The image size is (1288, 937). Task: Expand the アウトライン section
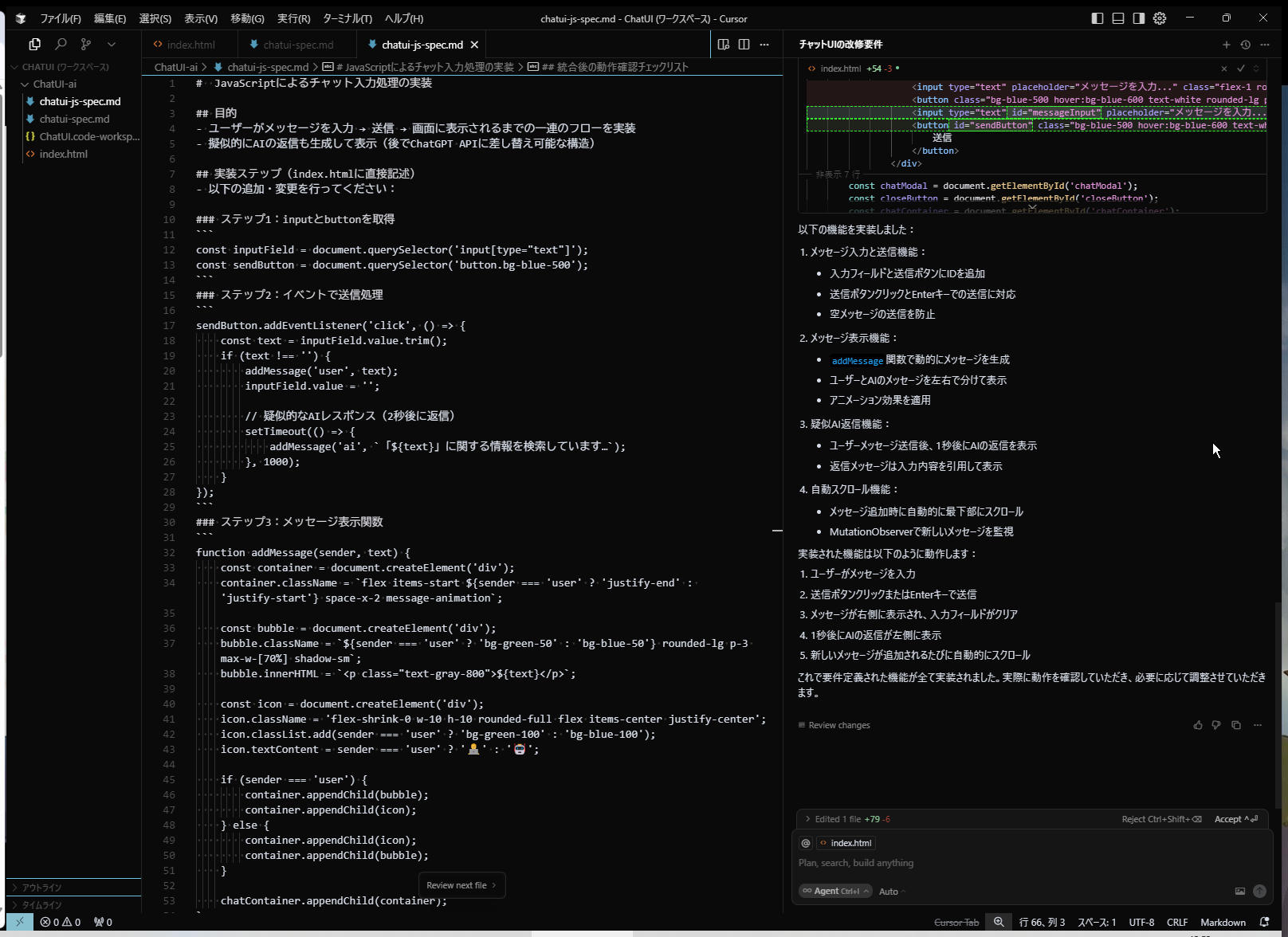click(x=41, y=888)
